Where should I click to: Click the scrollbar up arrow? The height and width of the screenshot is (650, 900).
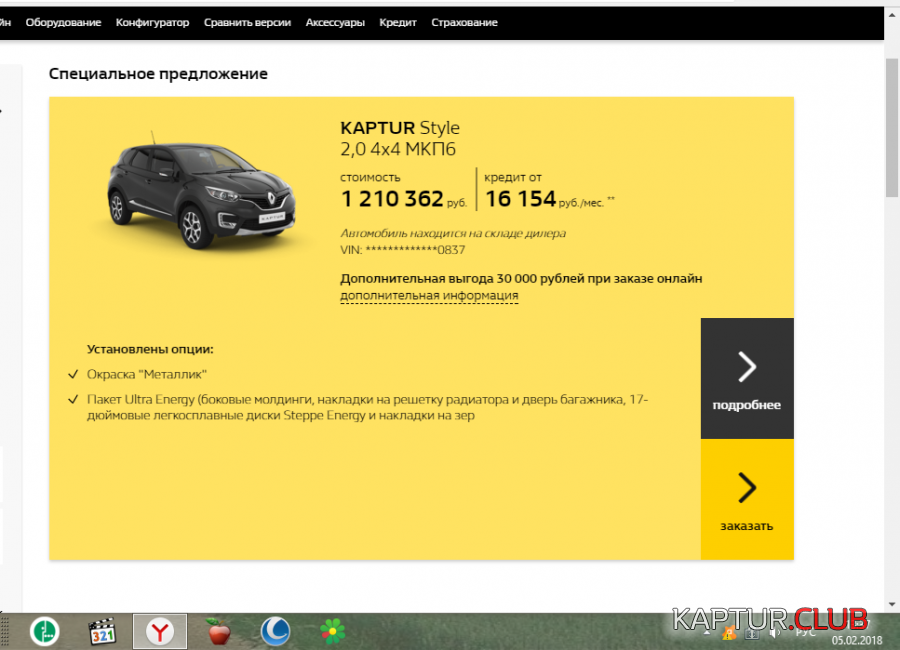coord(892,16)
